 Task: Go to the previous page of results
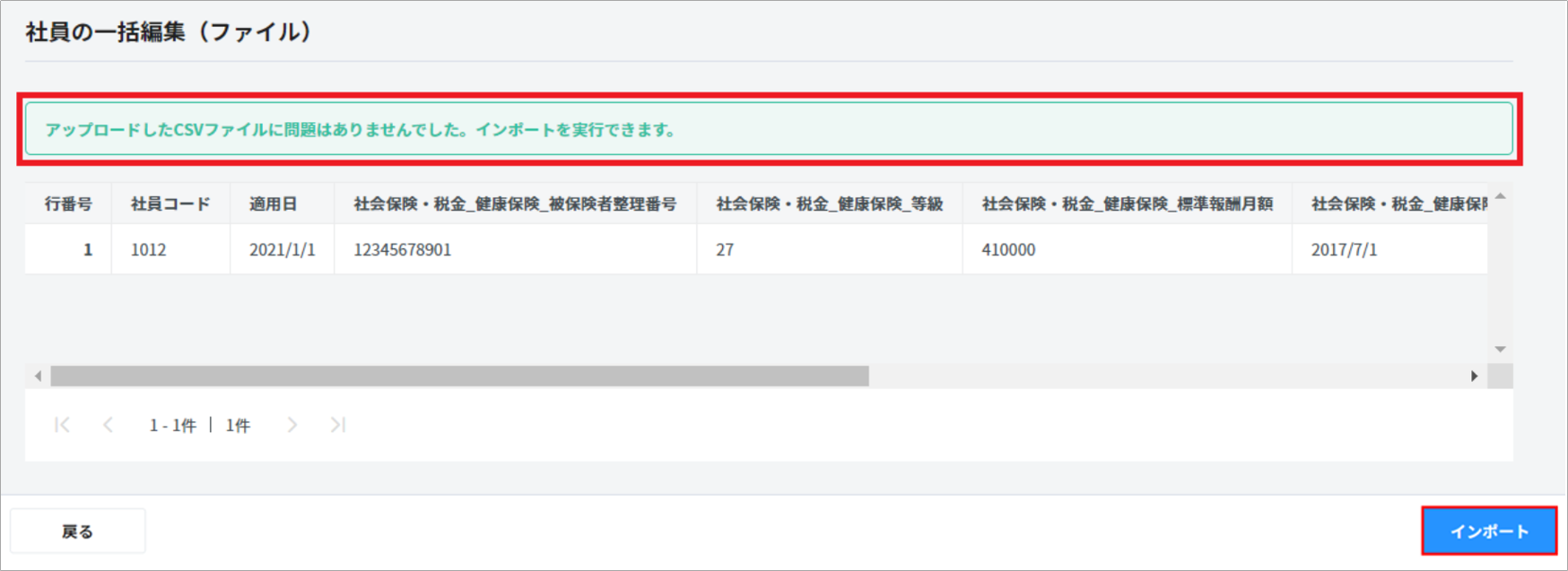pos(108,425)
